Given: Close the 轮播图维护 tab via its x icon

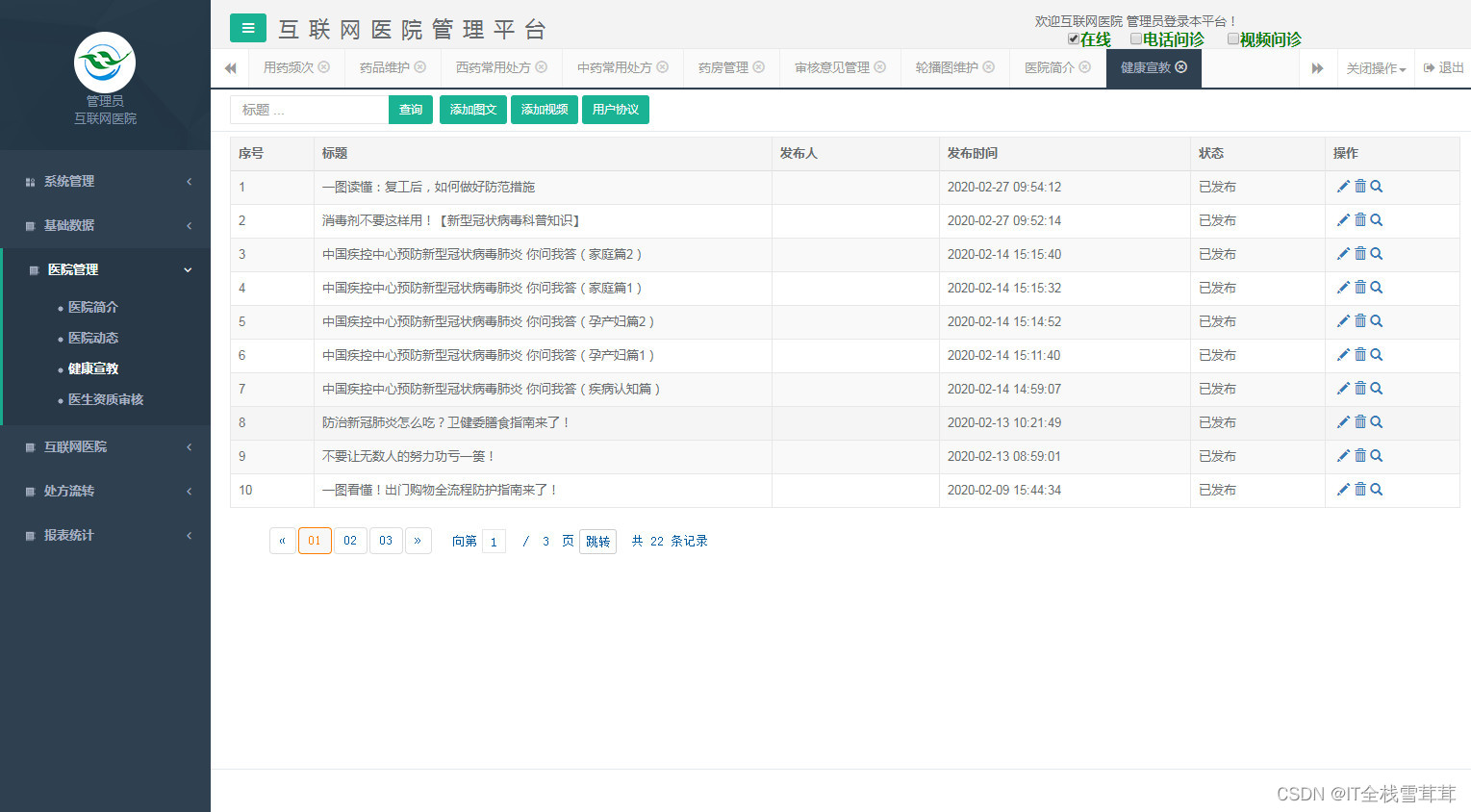Looking at the screenshot, I should (989, 67).
